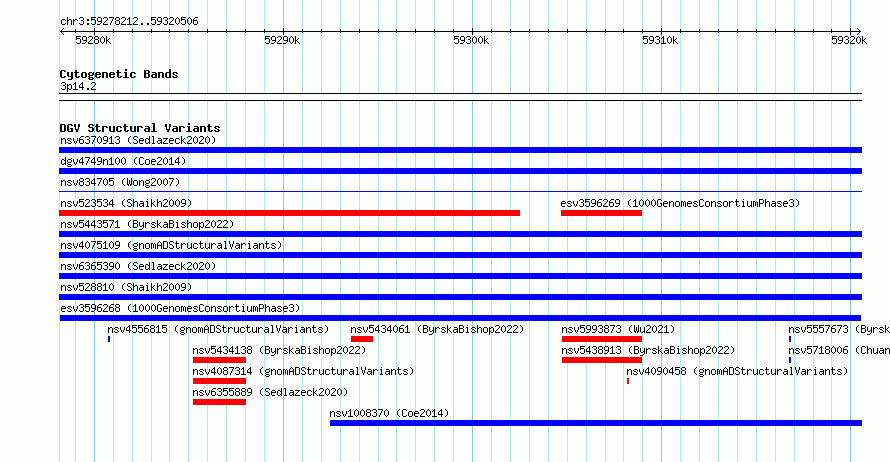This screenshot has width=890, height=462.
Task: Click the red bar under nsv5438913
Action: coord(602,360)
